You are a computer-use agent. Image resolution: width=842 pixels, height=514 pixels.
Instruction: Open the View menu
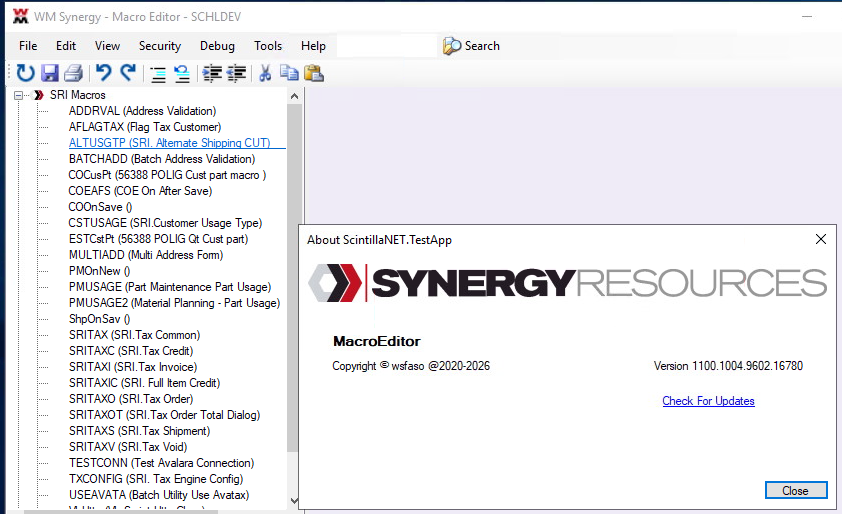(x=107, y=46)
